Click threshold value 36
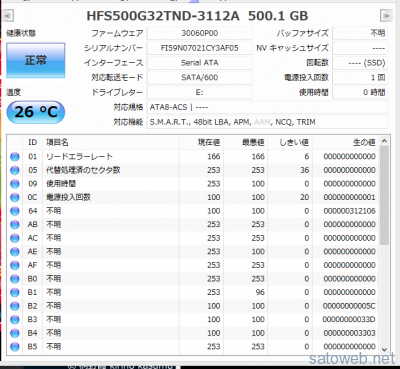 (304, 170)
